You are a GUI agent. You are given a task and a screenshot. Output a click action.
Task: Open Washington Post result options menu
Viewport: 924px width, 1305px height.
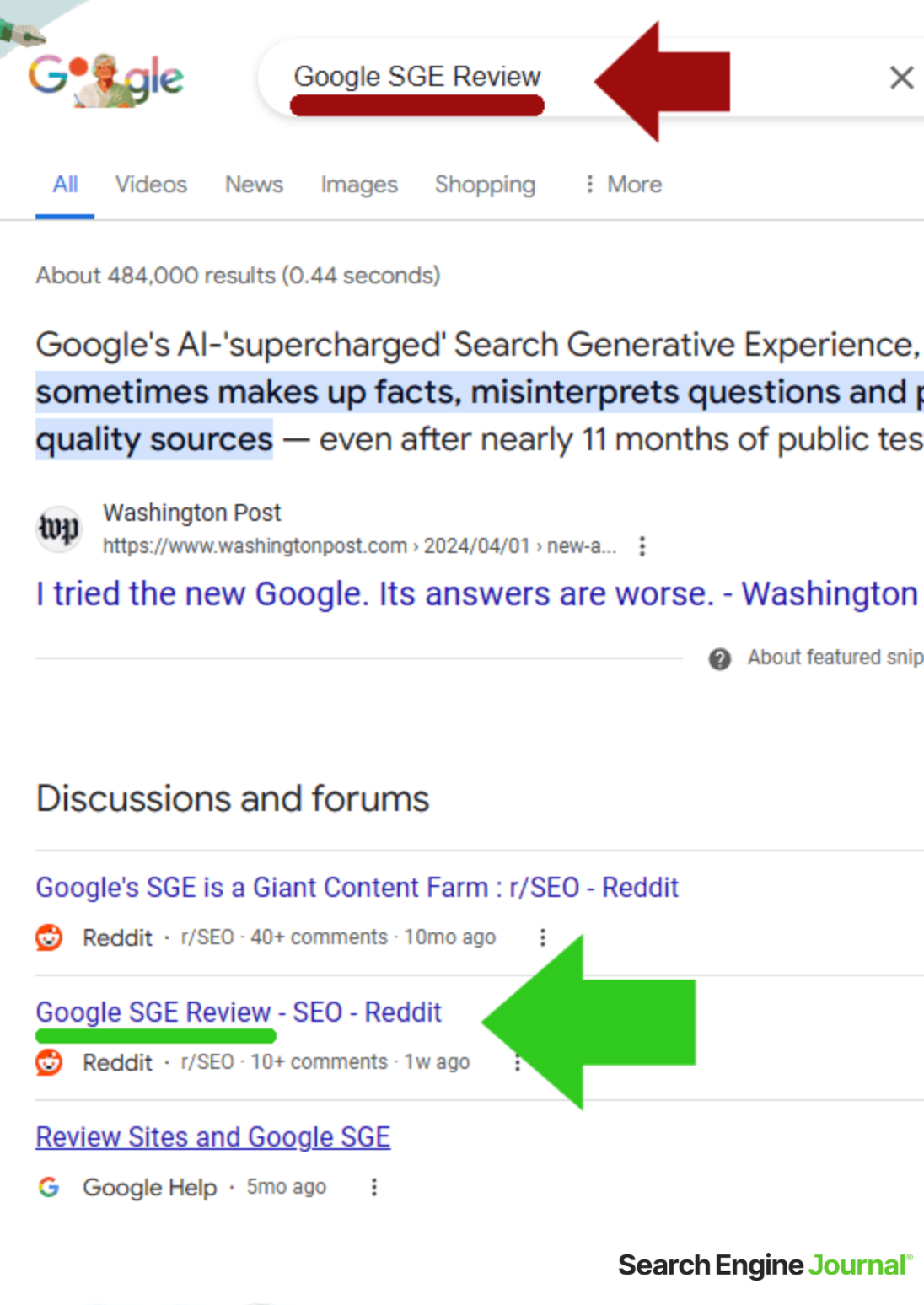[642, 546]
